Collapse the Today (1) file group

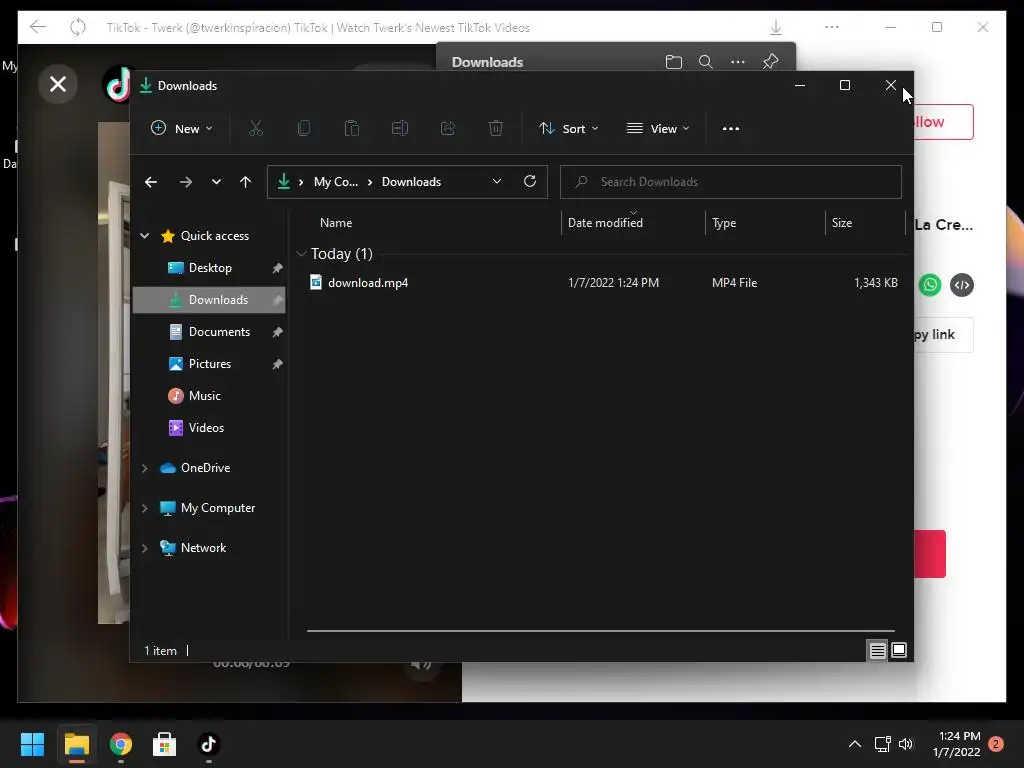coord(301,253)
